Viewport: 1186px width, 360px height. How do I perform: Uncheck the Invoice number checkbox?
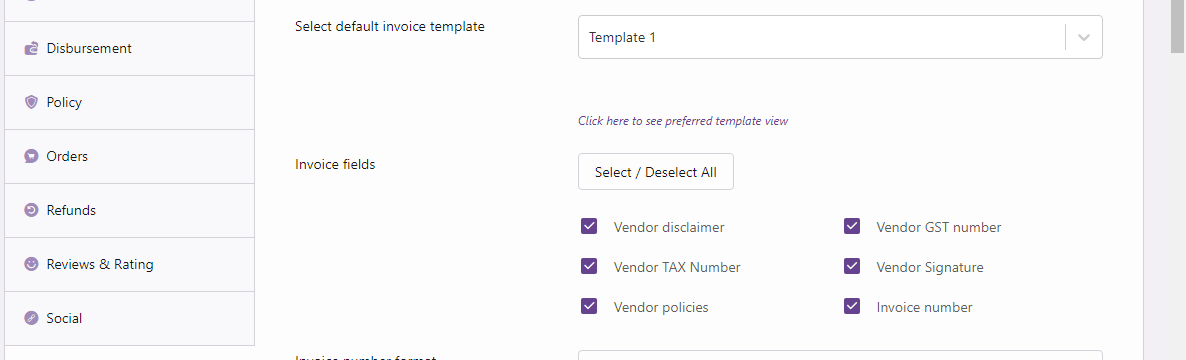(852, 306)
